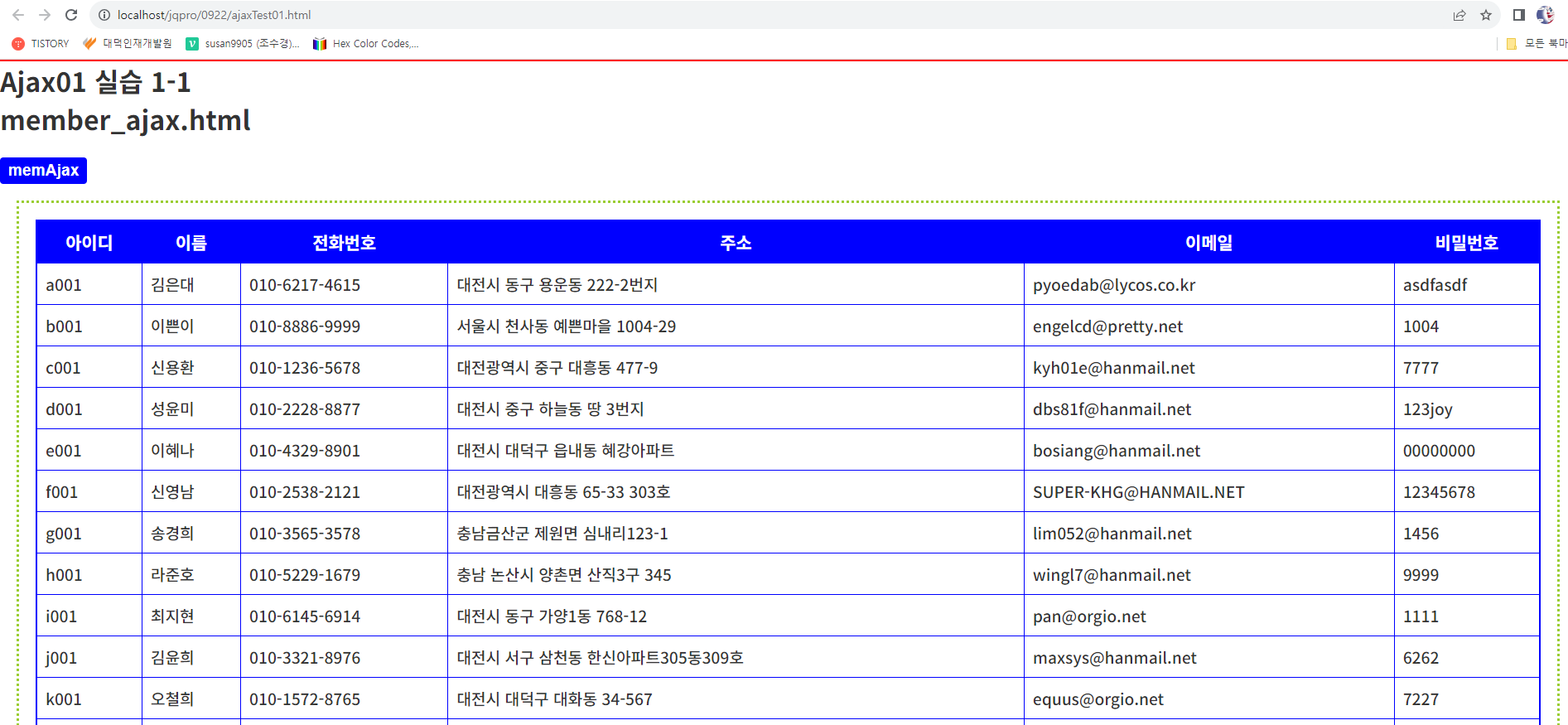
Task: Select phone number 010-3565-3578
Action: tap(305, 534)
